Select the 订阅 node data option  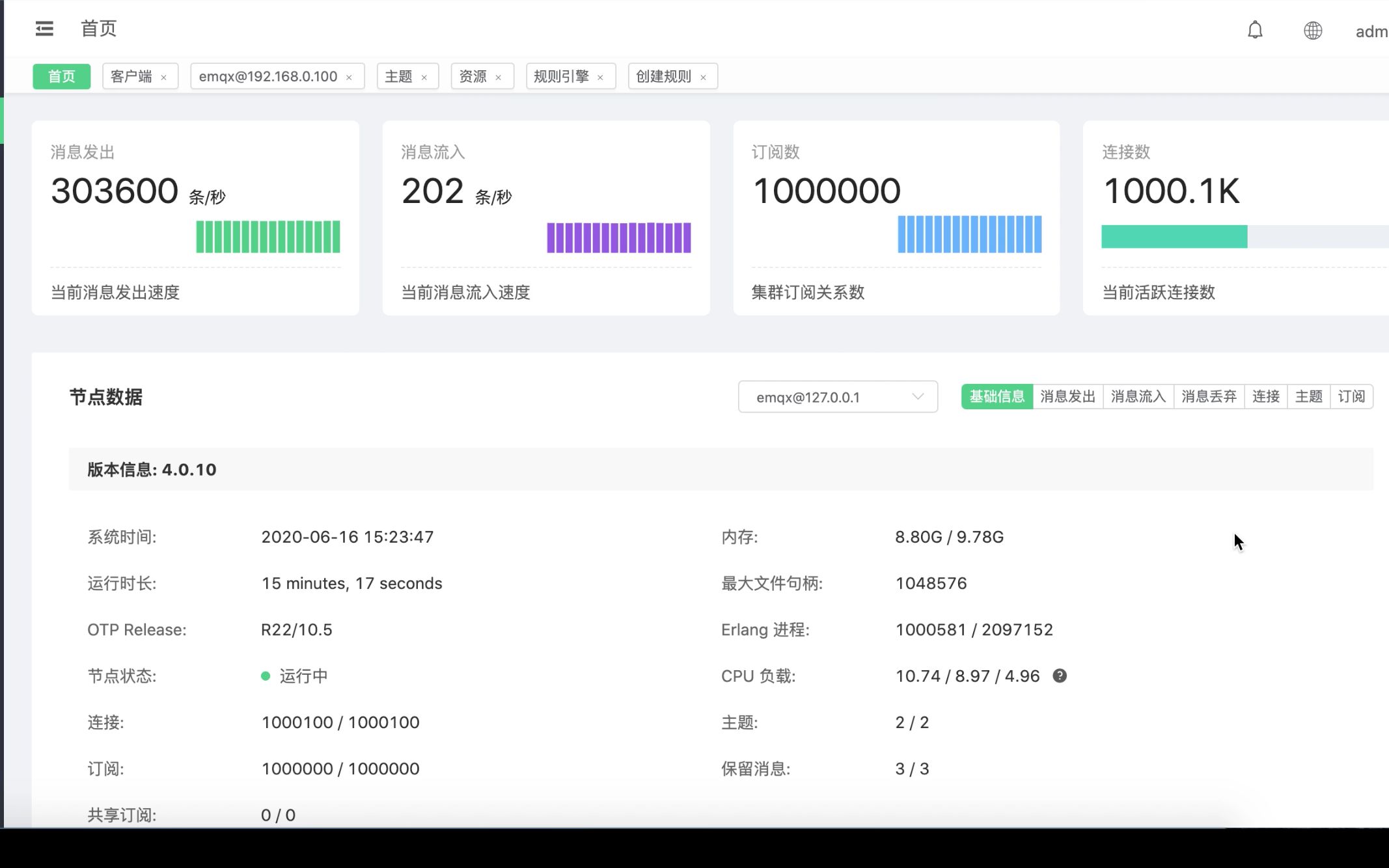click(1352, 396)
